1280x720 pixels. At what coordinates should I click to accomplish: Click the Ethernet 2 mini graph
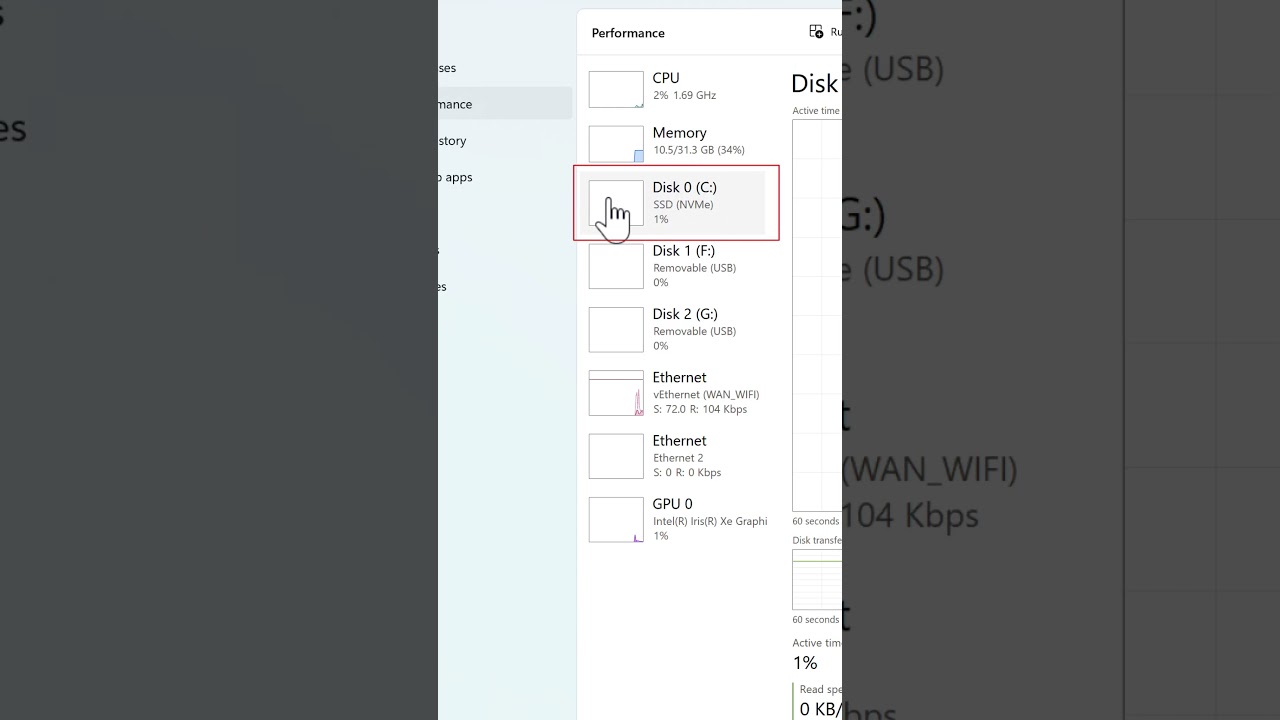[616, 456]
